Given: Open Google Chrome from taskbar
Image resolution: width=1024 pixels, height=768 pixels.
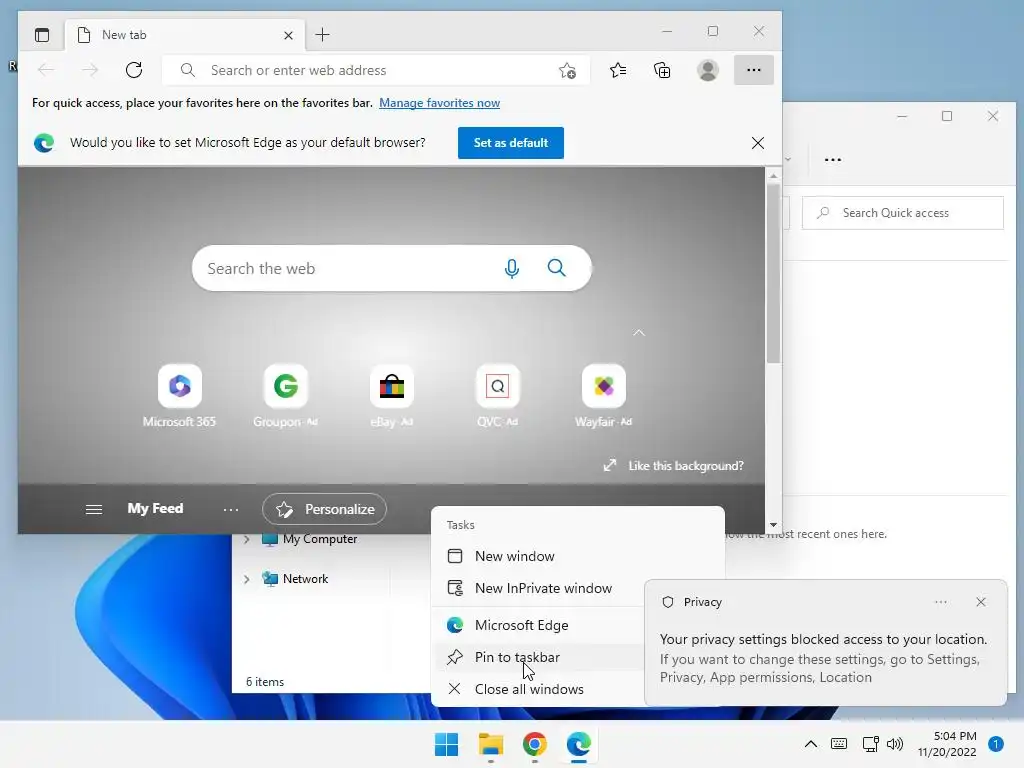Looking at the screenshot, I should coord(535,744).
